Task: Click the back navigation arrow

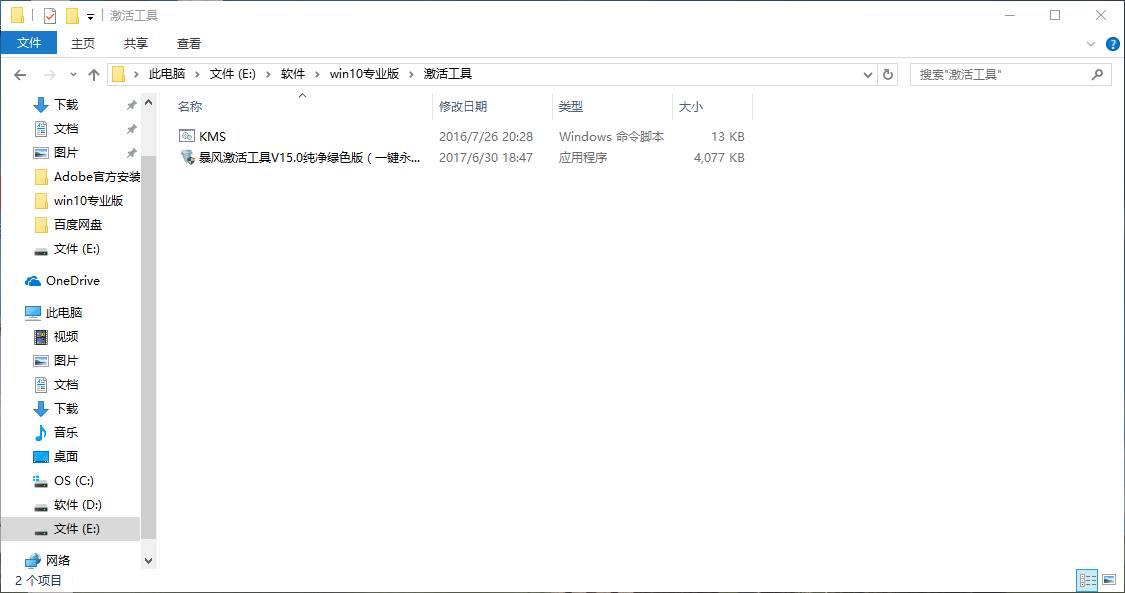Action: pyautogui.click(x=19, y=73)
